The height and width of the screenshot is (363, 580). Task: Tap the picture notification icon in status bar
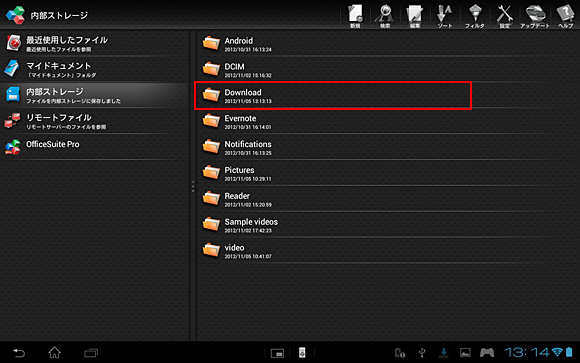pos(465,353)
